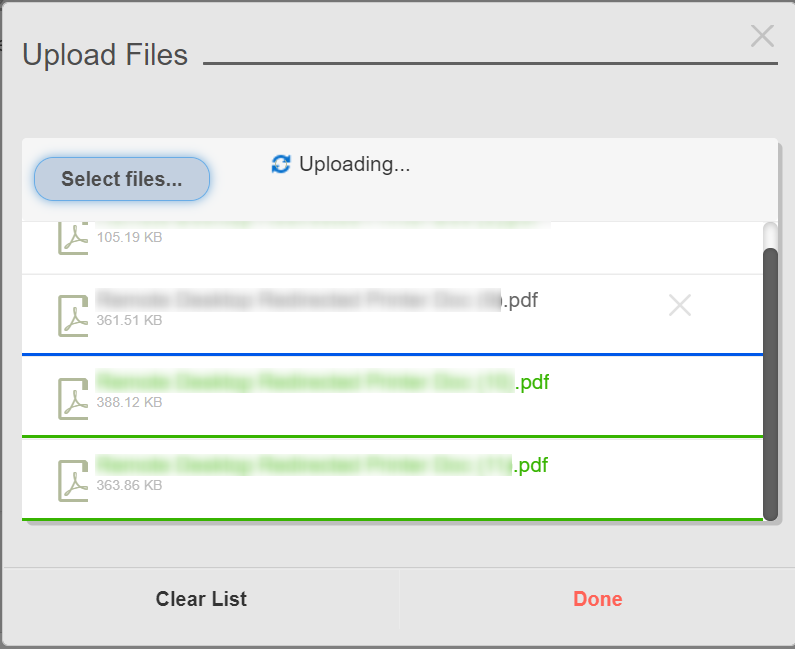The height and width of the screenshot is (649, 795).
Task: Click the Upload Files dialog title
Action: [x=105, y=54]
